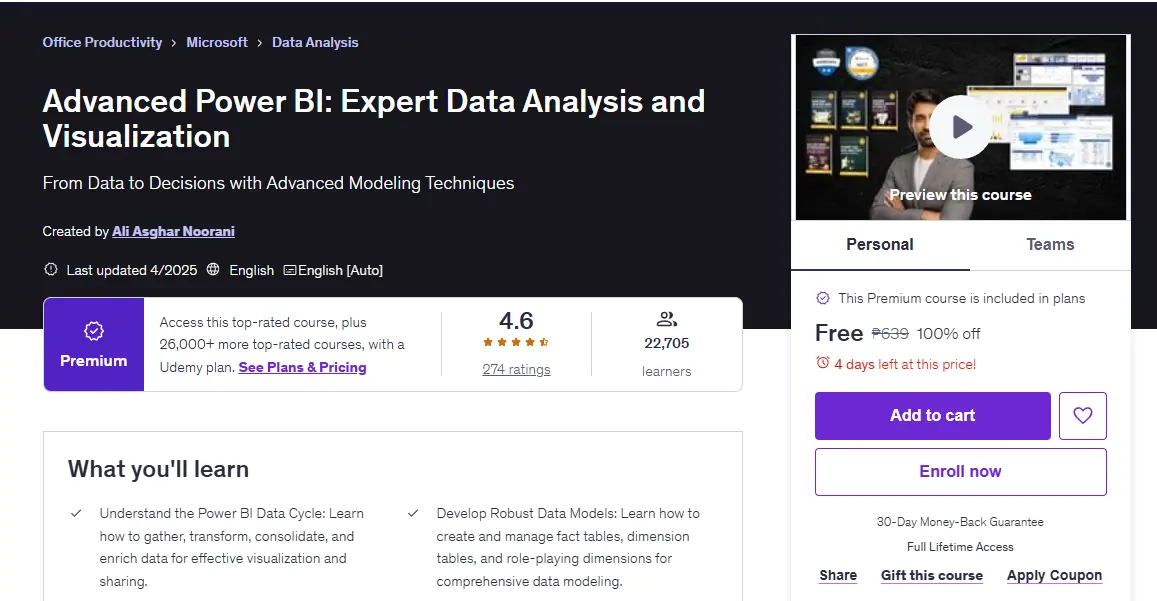Click Full Lifetime Access text

[x=960, y=547]
